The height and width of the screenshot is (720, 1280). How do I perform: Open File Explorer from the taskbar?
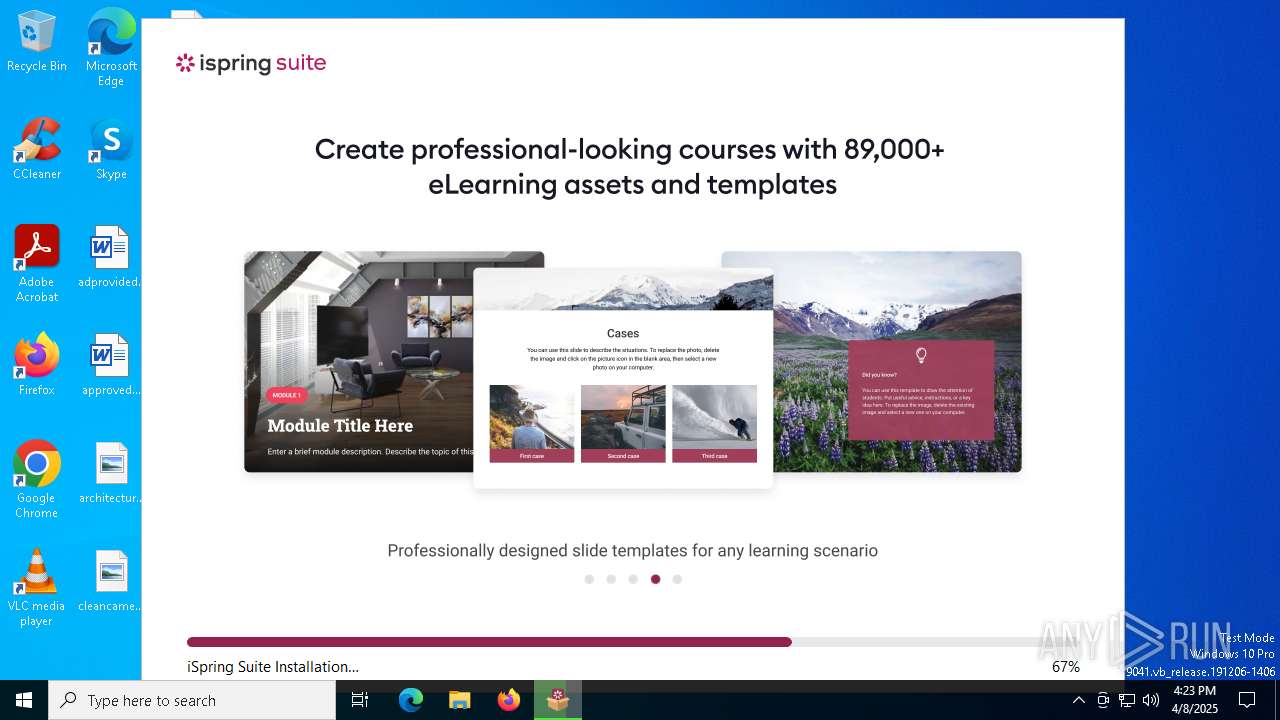(x=460, y=700)
